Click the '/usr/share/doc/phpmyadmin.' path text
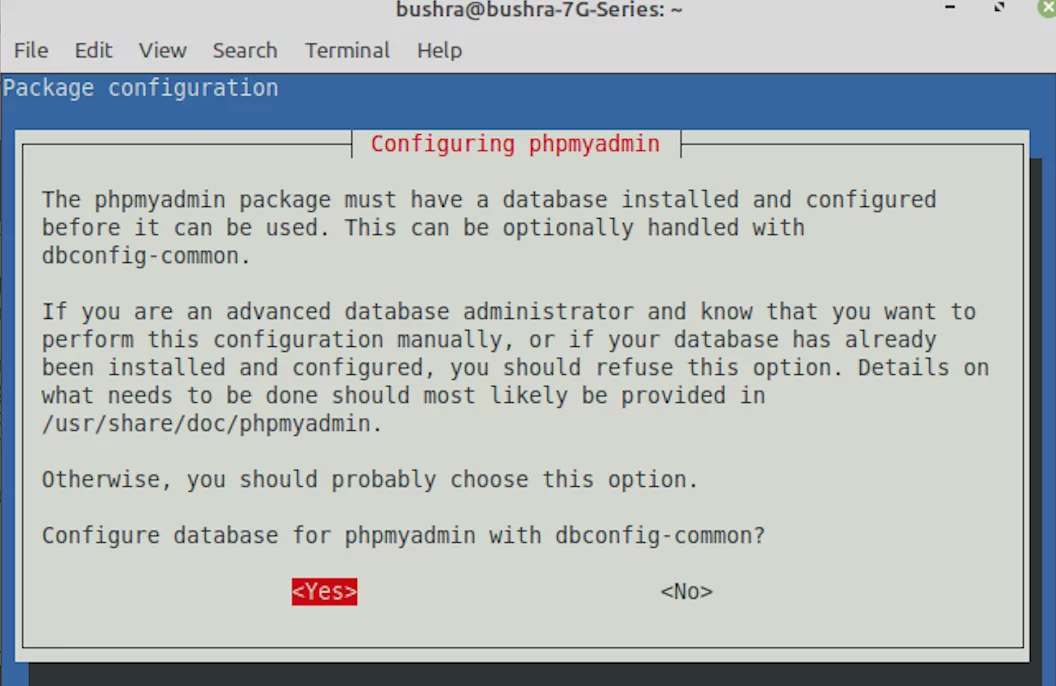 point(212,424)
